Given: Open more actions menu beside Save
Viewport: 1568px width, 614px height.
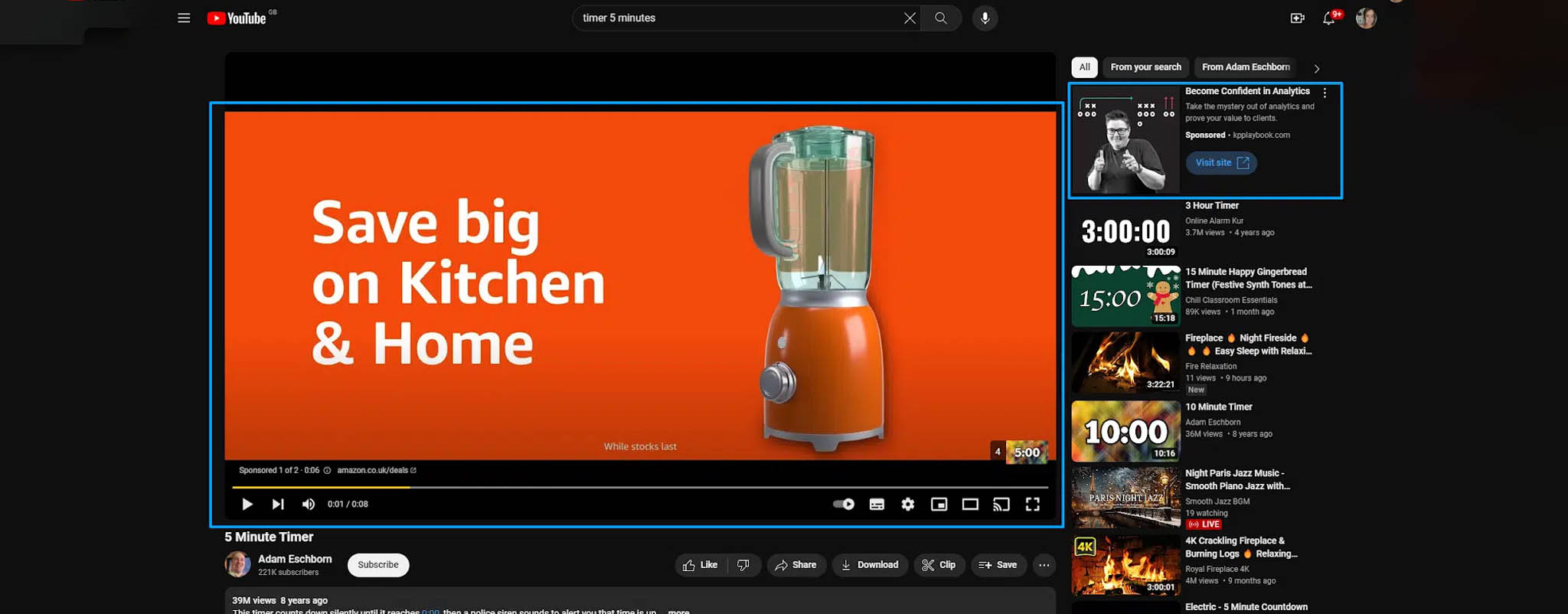Looking at the screenshot, I should 1044,565.
